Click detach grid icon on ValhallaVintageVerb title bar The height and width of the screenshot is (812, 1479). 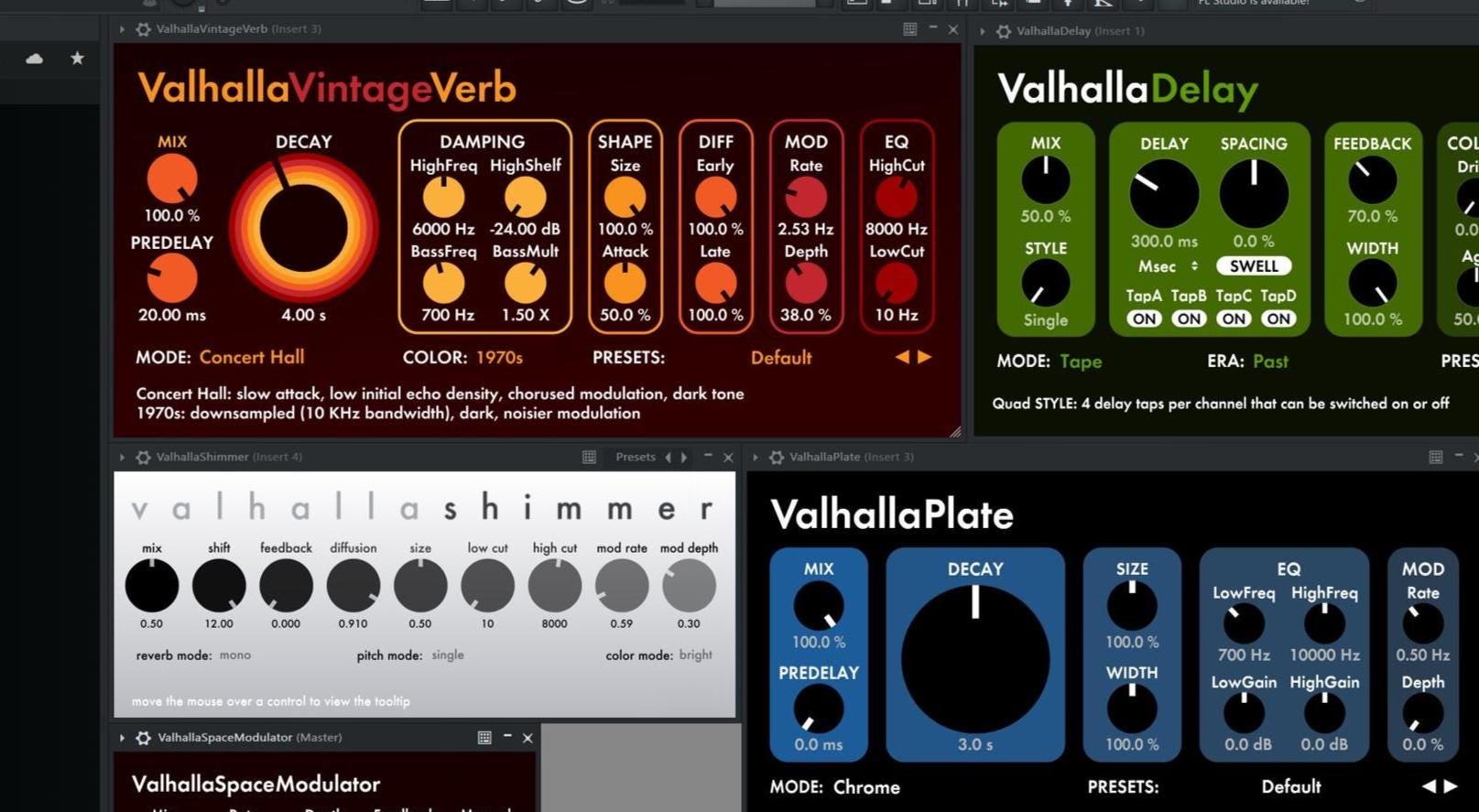(909, 29)
